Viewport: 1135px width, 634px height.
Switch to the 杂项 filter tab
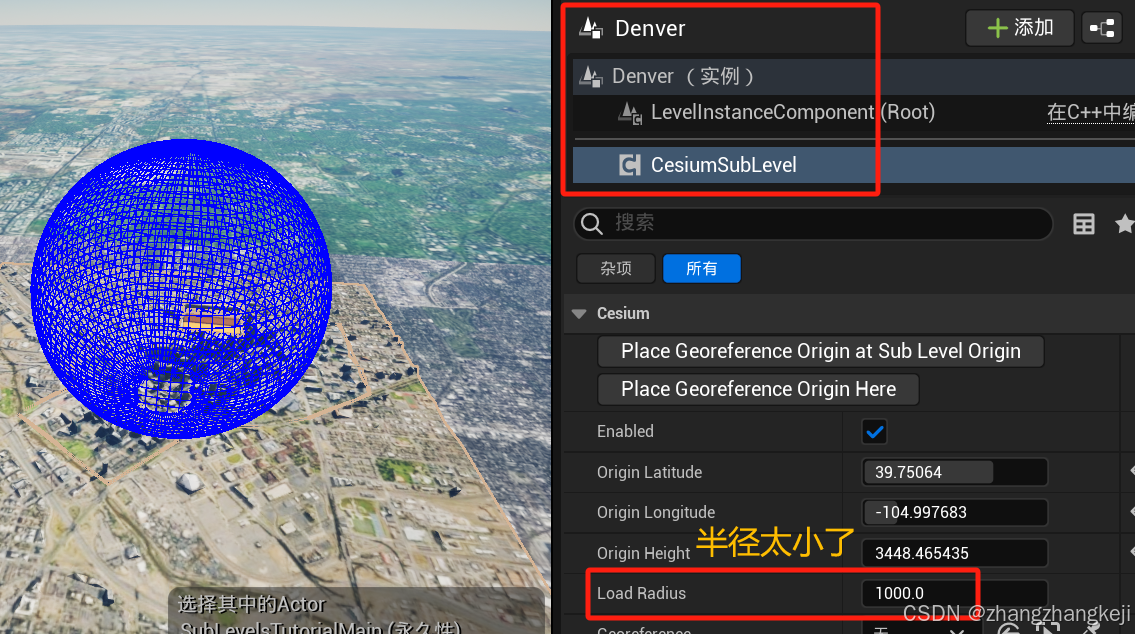tap(616, 269)
